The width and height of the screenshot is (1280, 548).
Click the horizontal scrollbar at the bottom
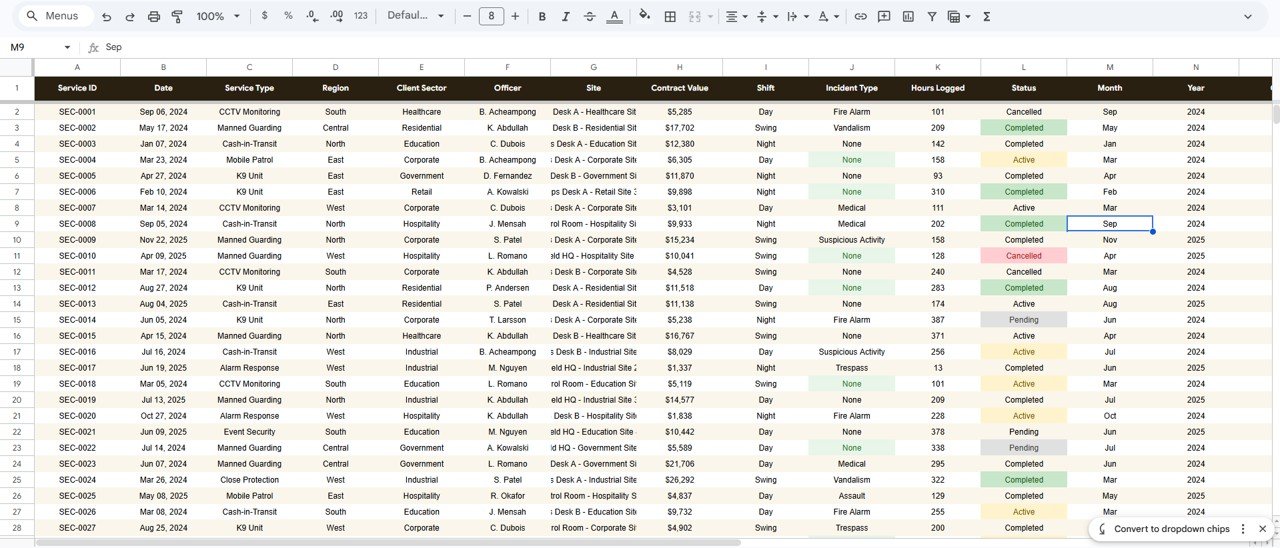coord(388,543)
